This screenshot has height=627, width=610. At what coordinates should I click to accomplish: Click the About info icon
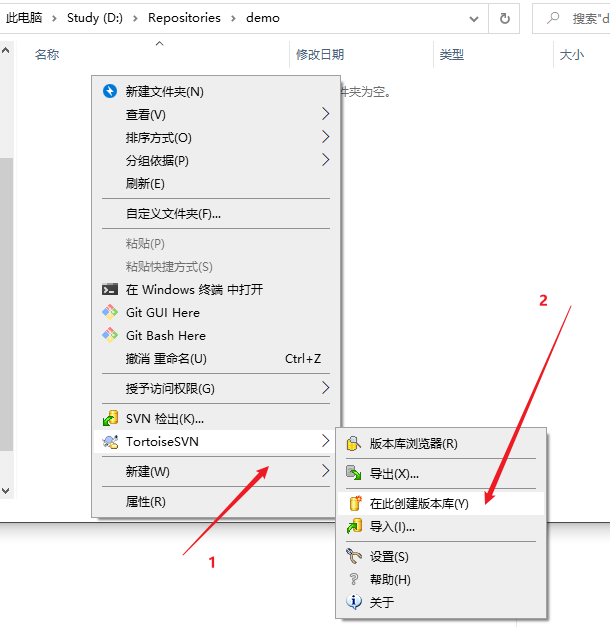354,602
